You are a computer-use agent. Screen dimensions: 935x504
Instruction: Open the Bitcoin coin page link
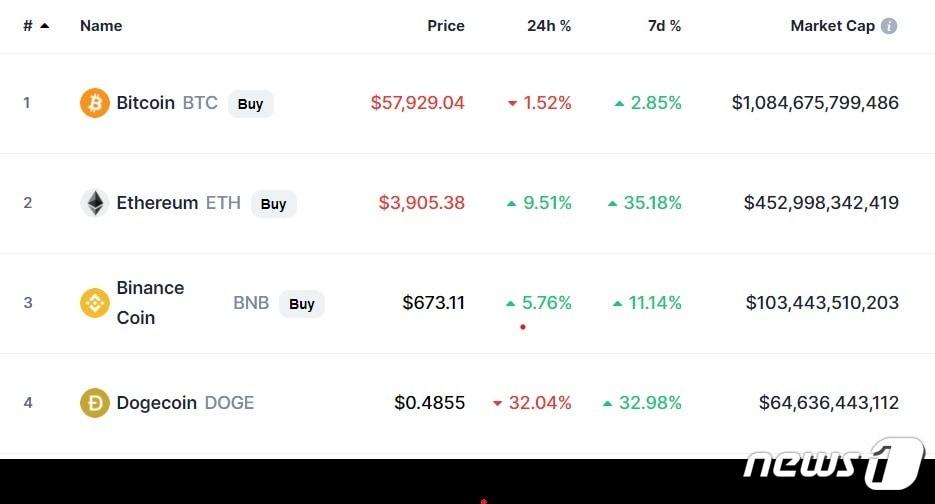coord(146,103)
